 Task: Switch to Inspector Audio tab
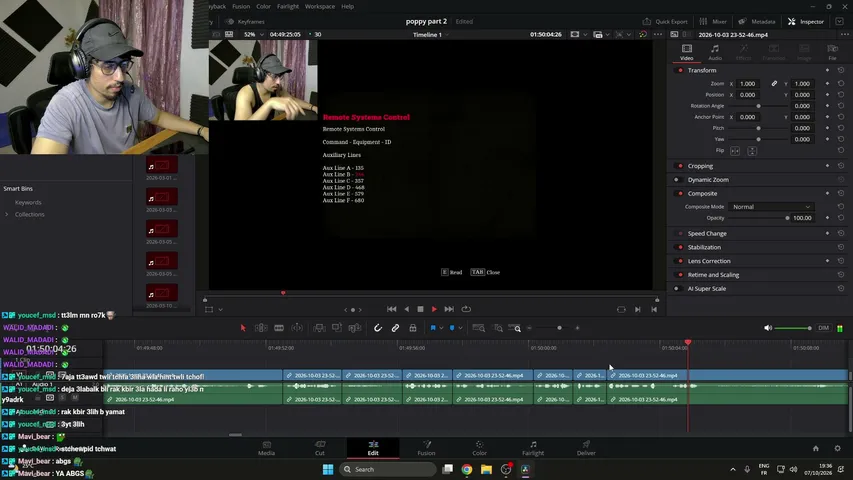[x=715, y=52]
